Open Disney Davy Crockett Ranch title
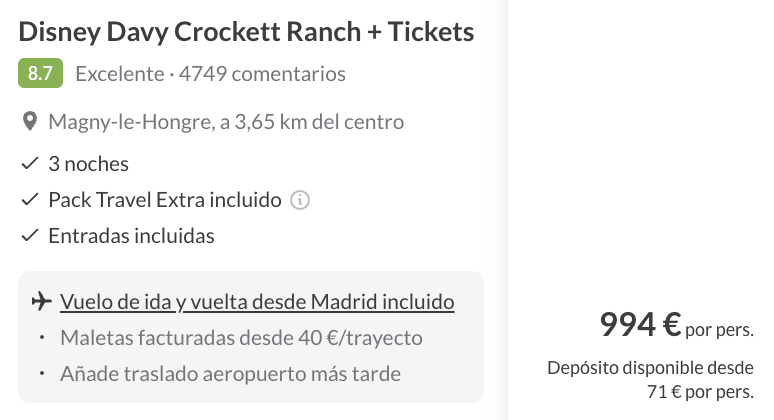This screenshot has height=420, width=774. pos(246,32)
